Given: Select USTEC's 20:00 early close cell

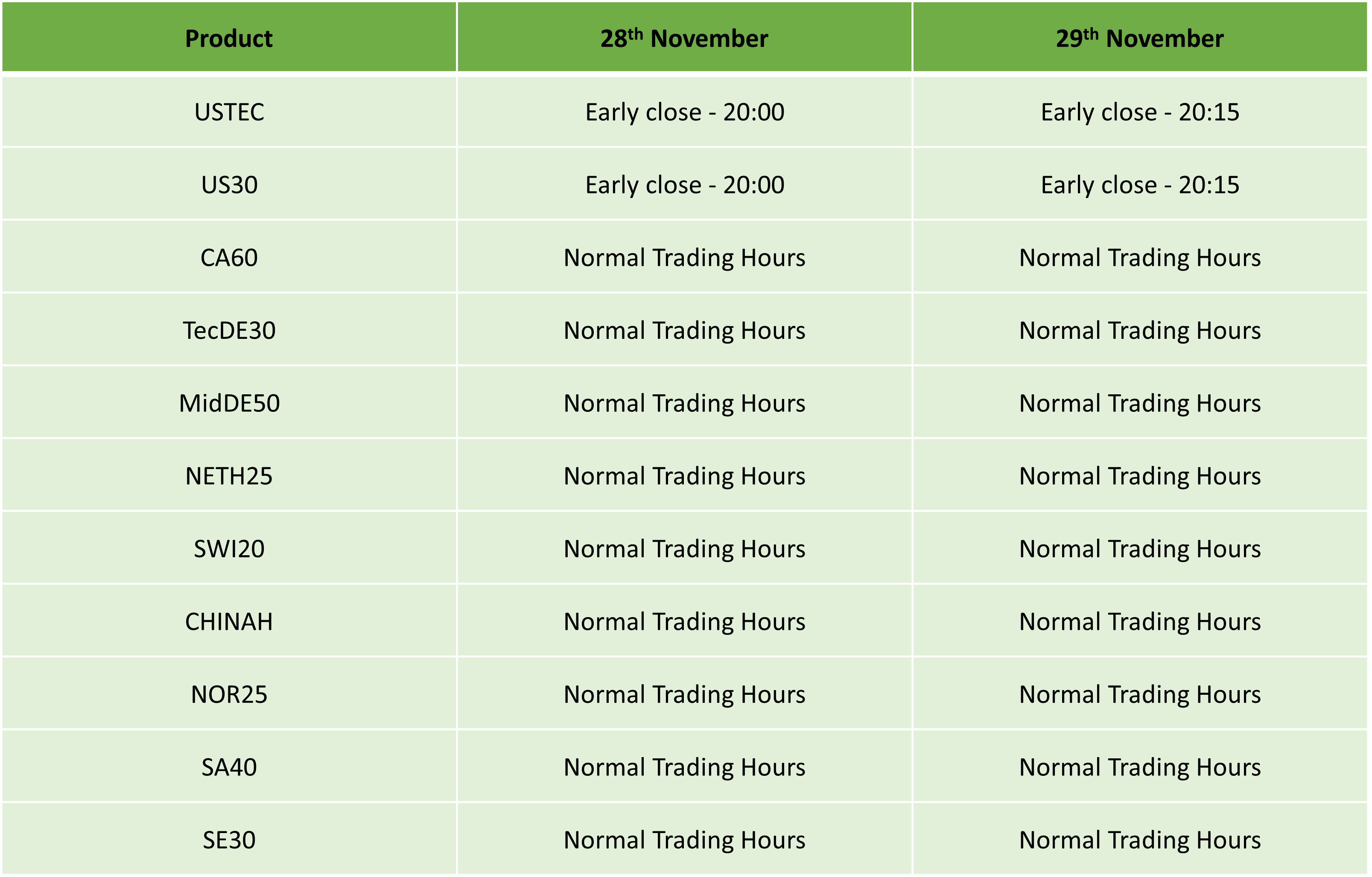Looking at the screenshot, I should pyautogui.click(x=684, y=112).
